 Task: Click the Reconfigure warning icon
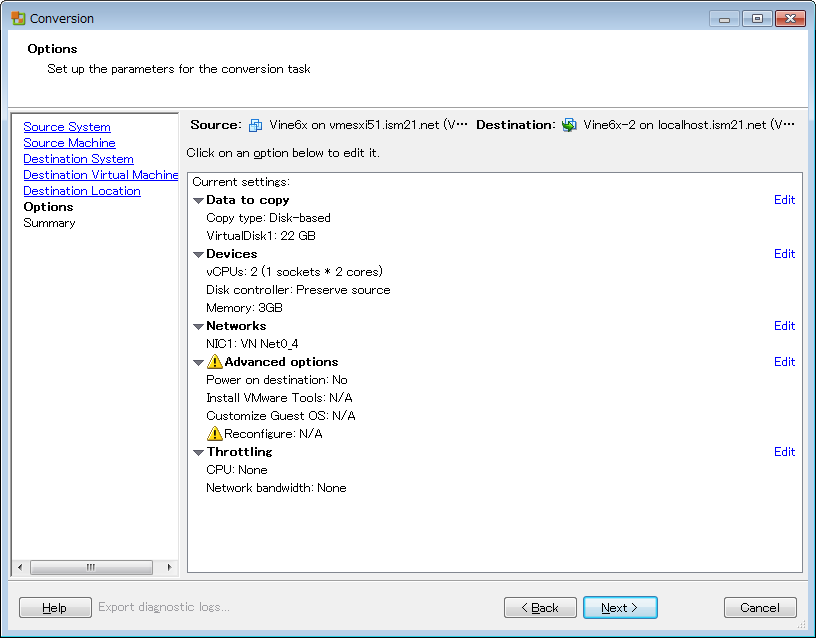click(215, 434)
